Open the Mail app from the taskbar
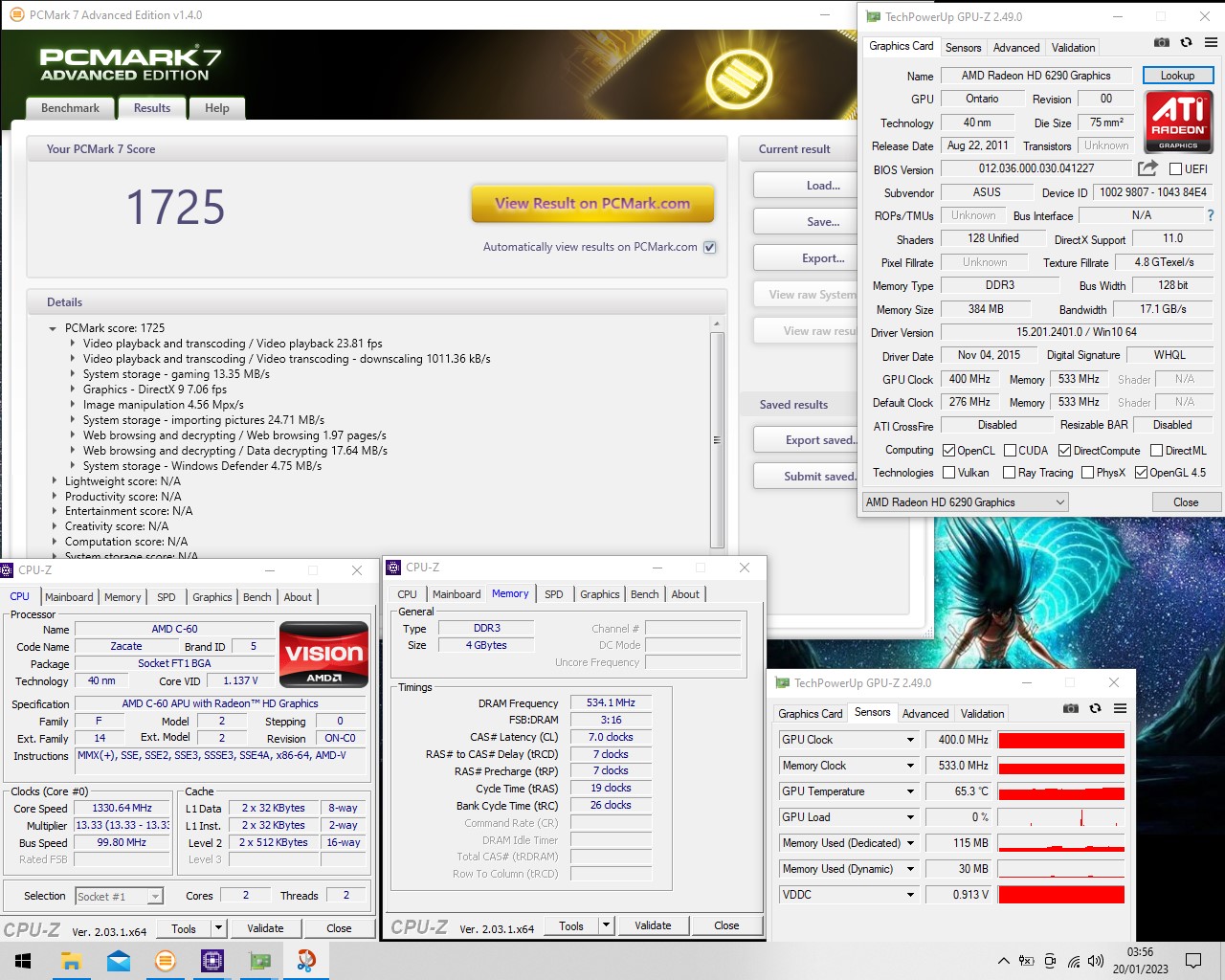This screenshot has height=980, width=1225. click(119, 961)
